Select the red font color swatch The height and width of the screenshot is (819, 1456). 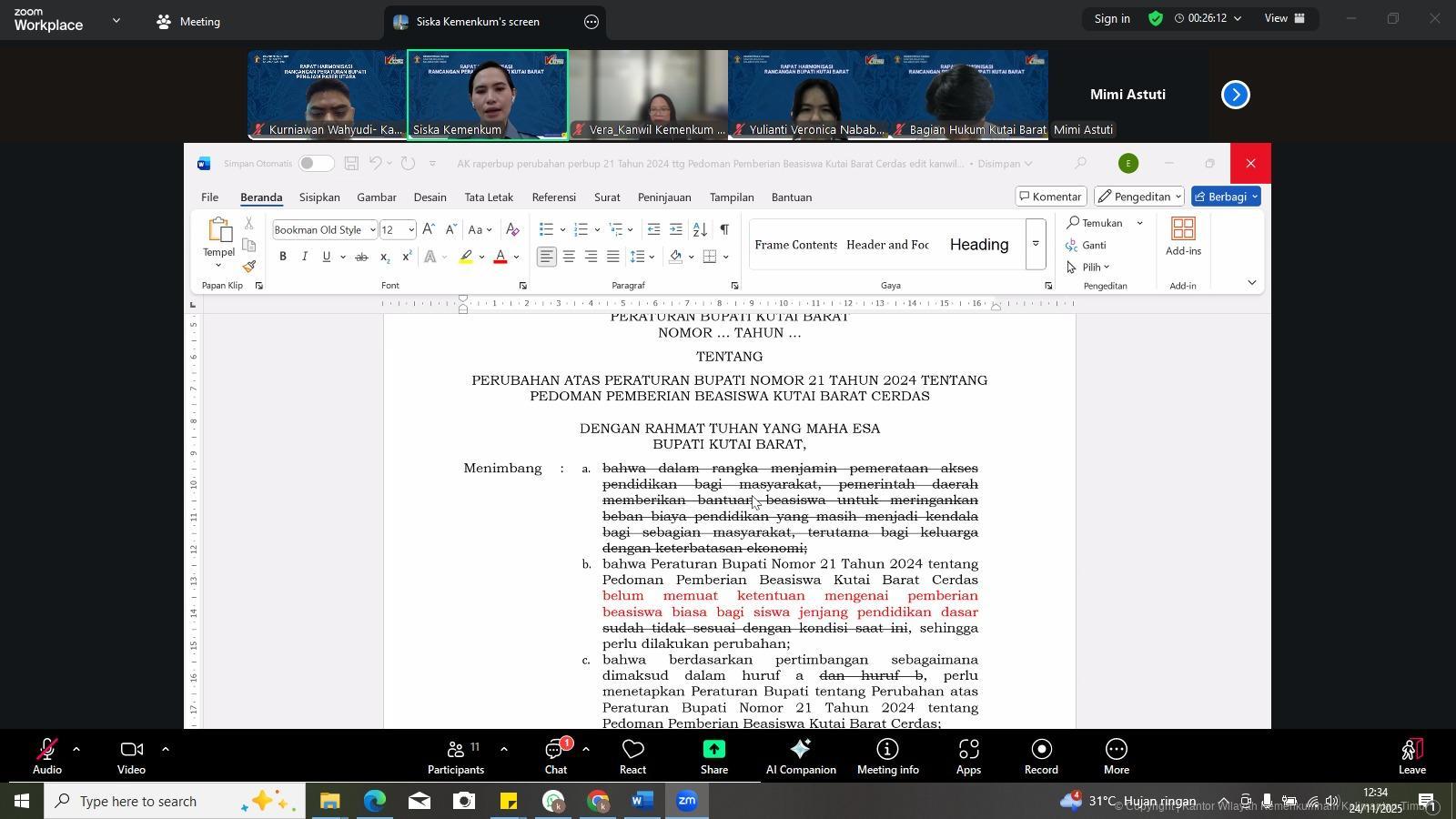tap(500, 258)
